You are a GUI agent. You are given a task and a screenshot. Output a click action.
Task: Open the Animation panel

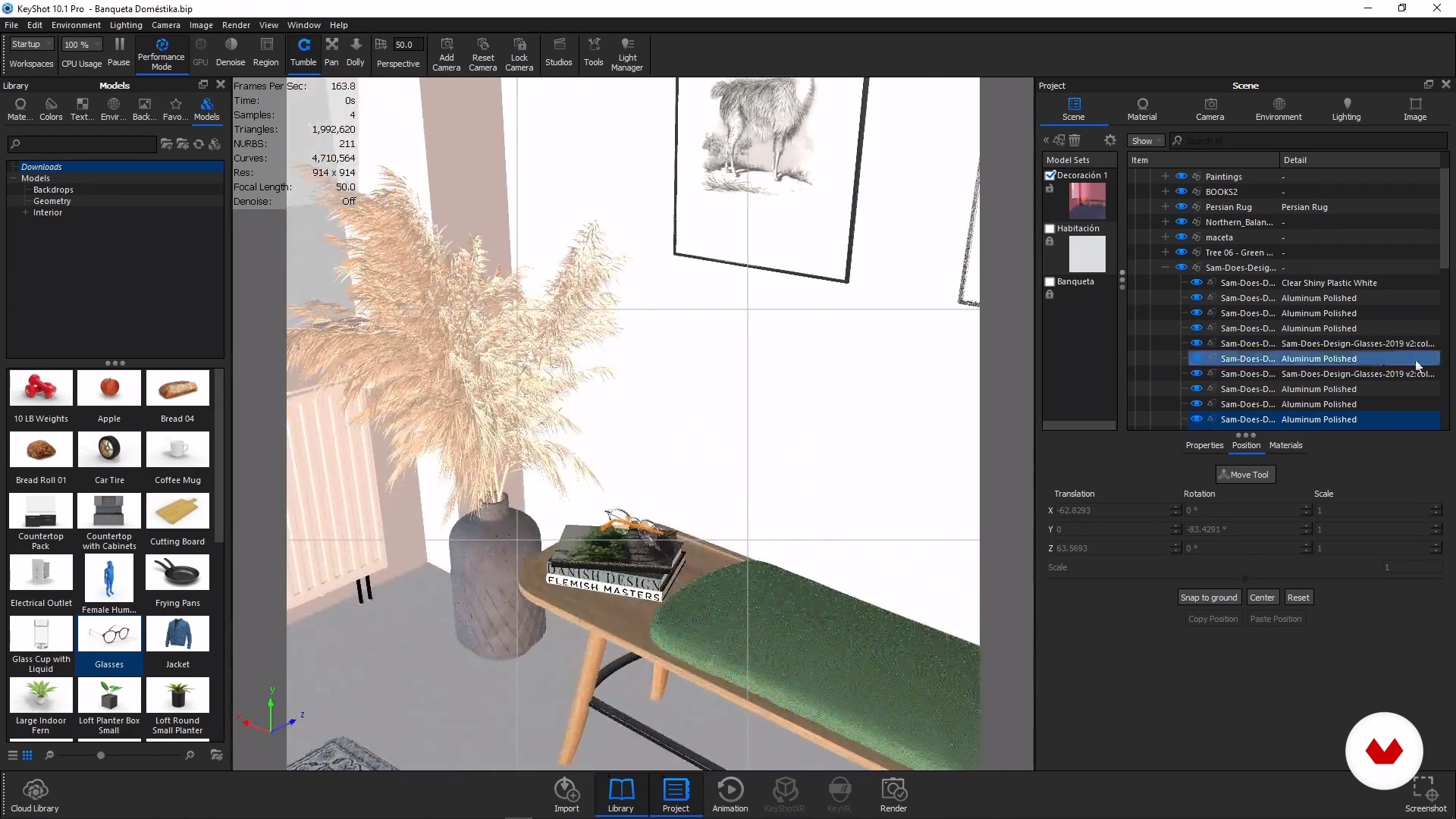point(730,795)
